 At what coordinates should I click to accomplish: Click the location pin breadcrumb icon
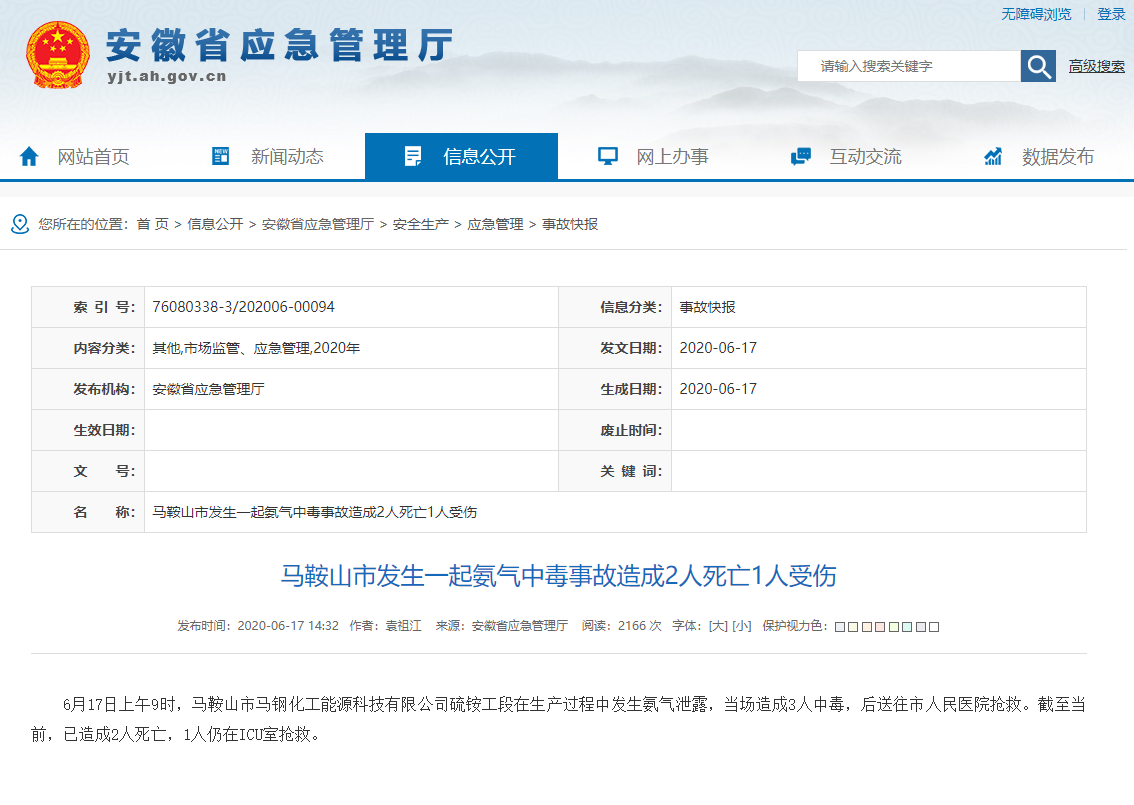(x=20, y=224)
